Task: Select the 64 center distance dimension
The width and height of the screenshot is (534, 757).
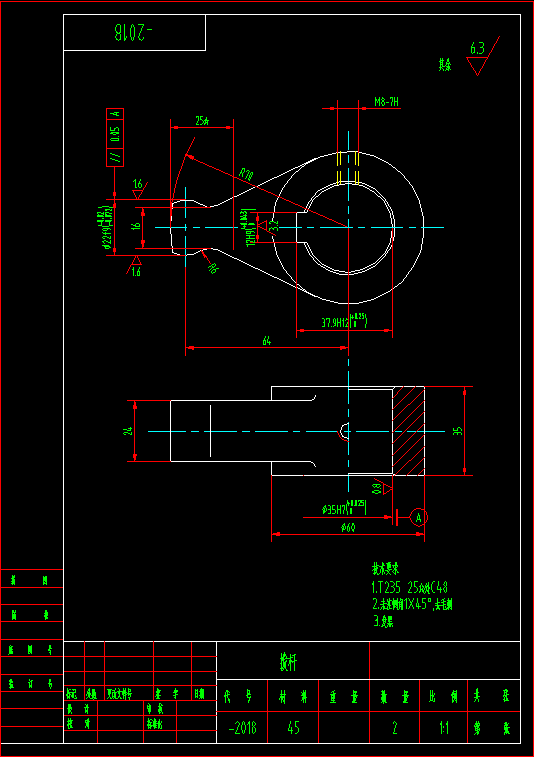Action: coord(267,341)
